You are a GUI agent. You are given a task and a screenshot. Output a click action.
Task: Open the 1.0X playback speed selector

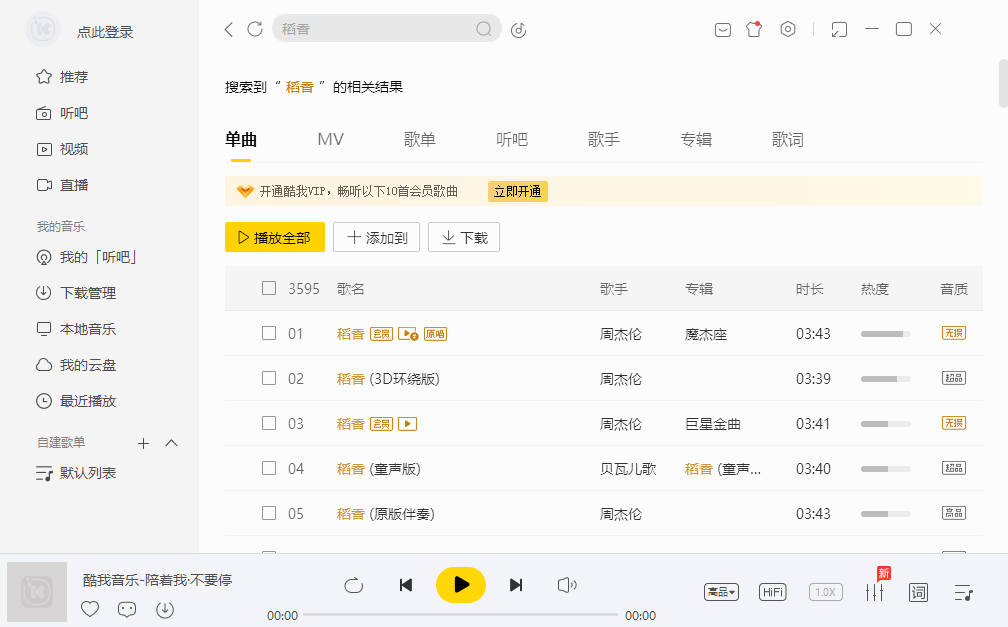coord(825,592)
